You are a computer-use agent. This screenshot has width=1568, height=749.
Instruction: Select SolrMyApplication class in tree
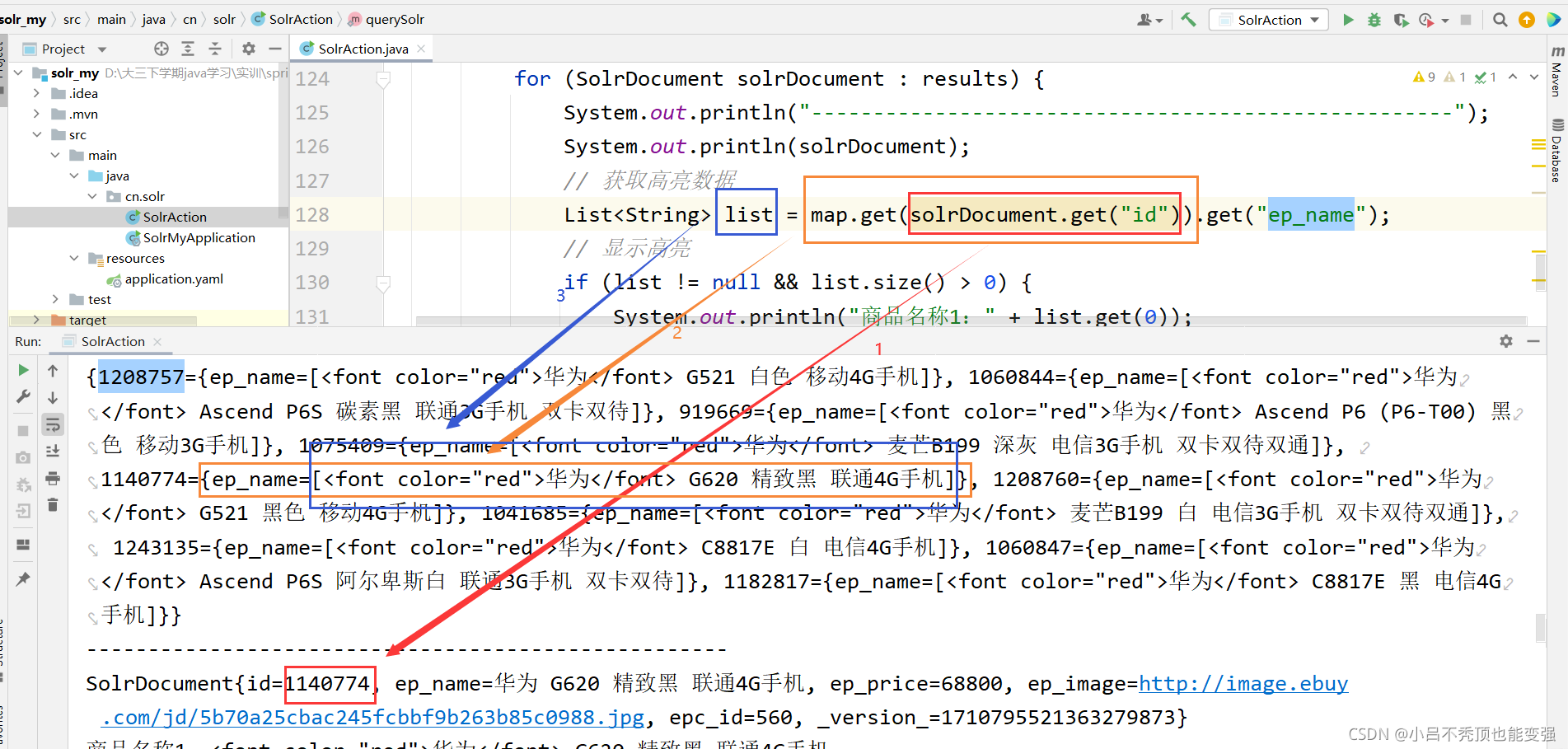click(x=190, y=237)
